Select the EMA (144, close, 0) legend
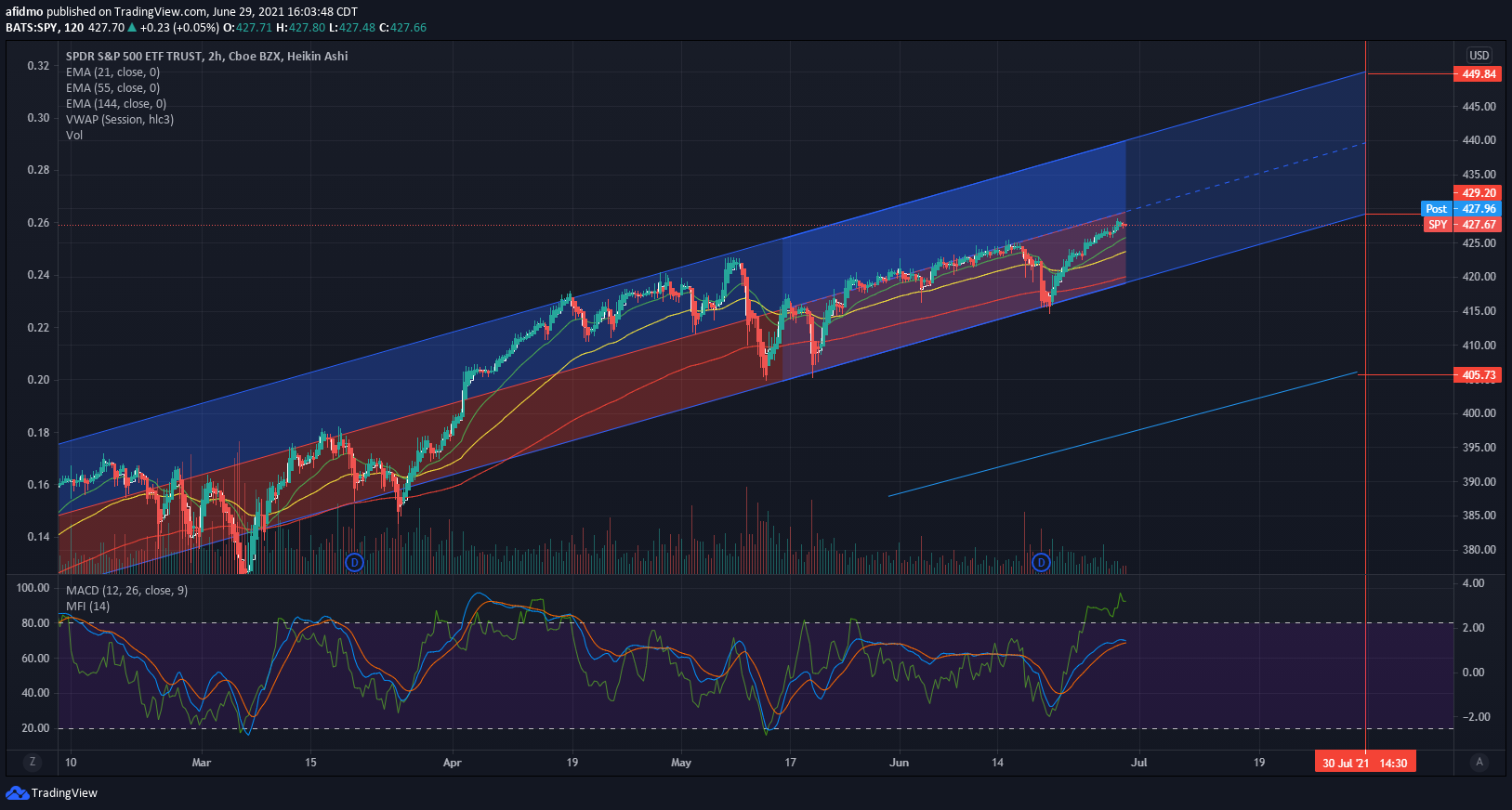The height and width of the screenshot is (810, 1512). click(x=116, y=103)
